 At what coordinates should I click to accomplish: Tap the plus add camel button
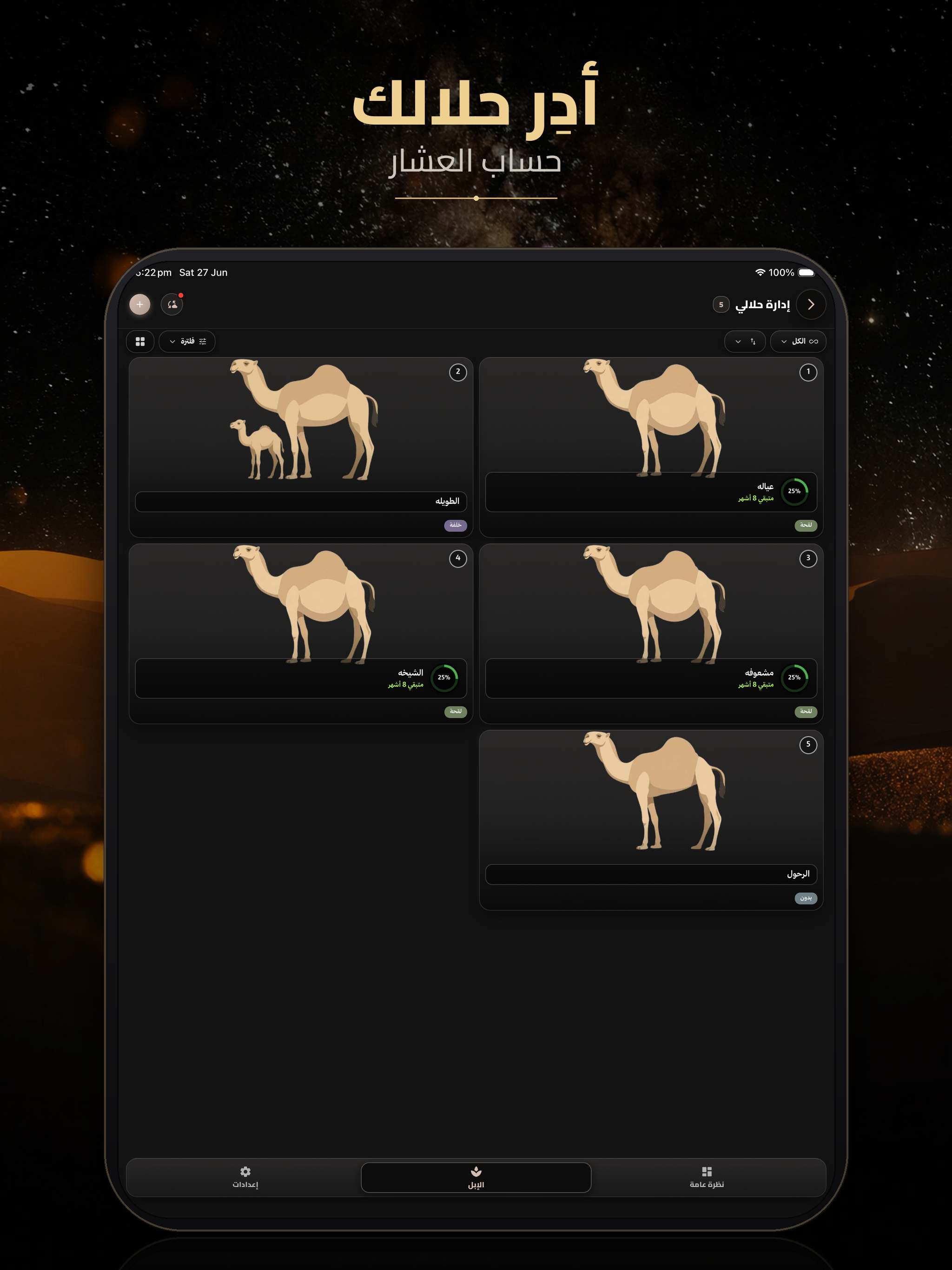click(139, 304)
